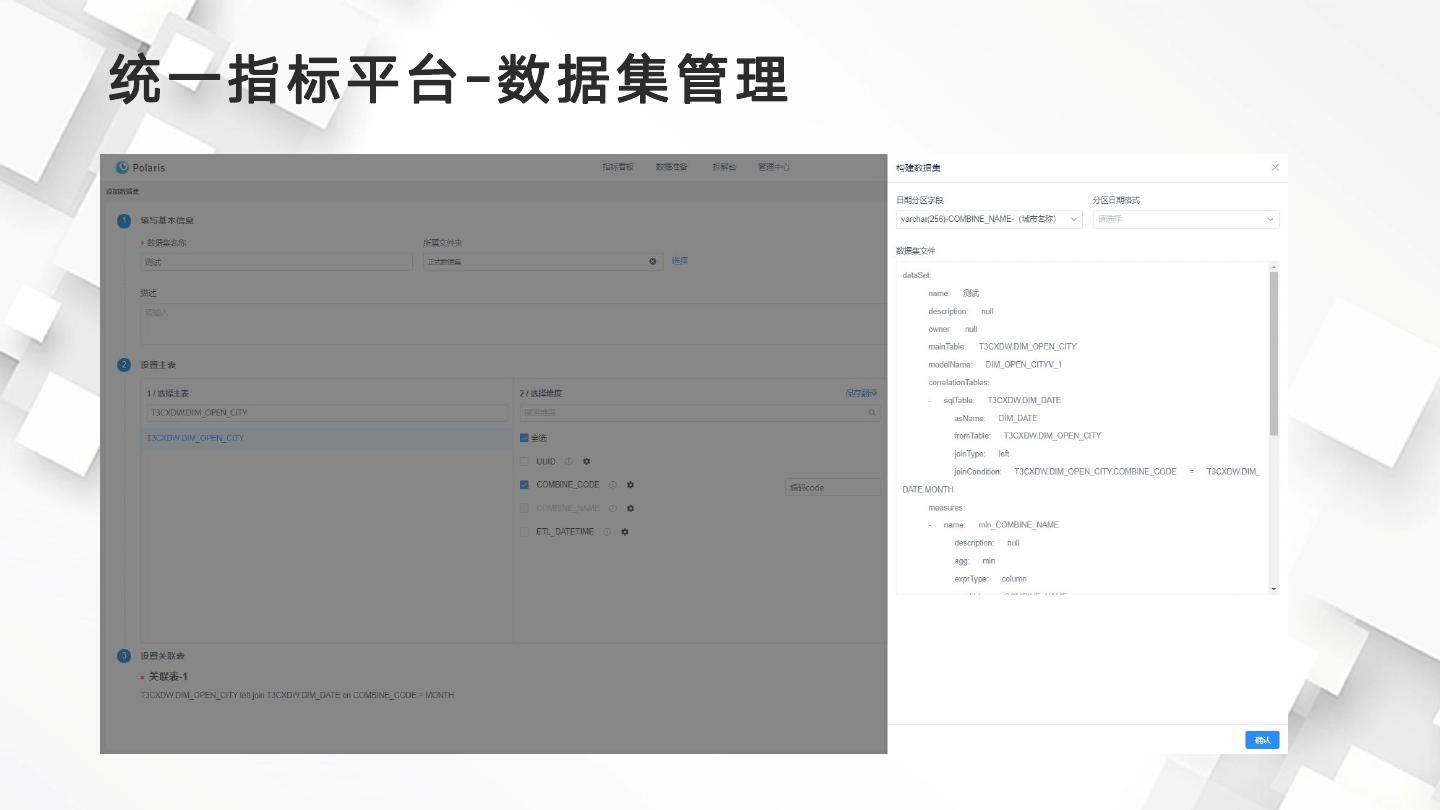Open settings gear for UUID field
The width and height of the screenshot is (1440, 810).
(x=587, y=462)
